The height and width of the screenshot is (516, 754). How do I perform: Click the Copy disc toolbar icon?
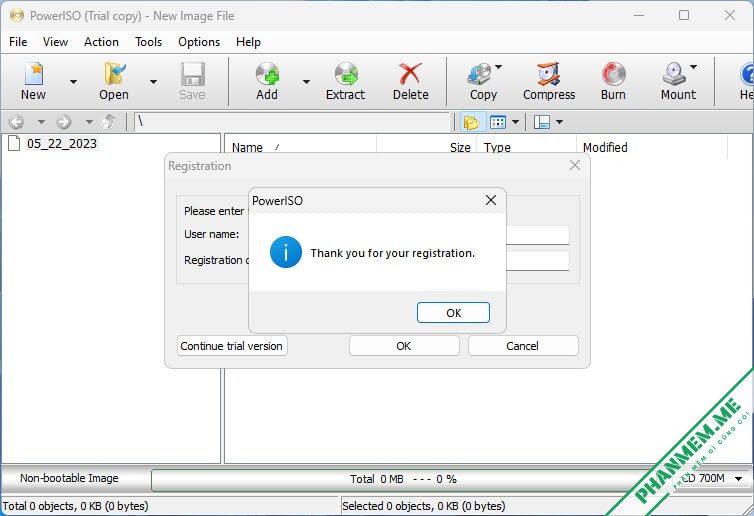479,75
